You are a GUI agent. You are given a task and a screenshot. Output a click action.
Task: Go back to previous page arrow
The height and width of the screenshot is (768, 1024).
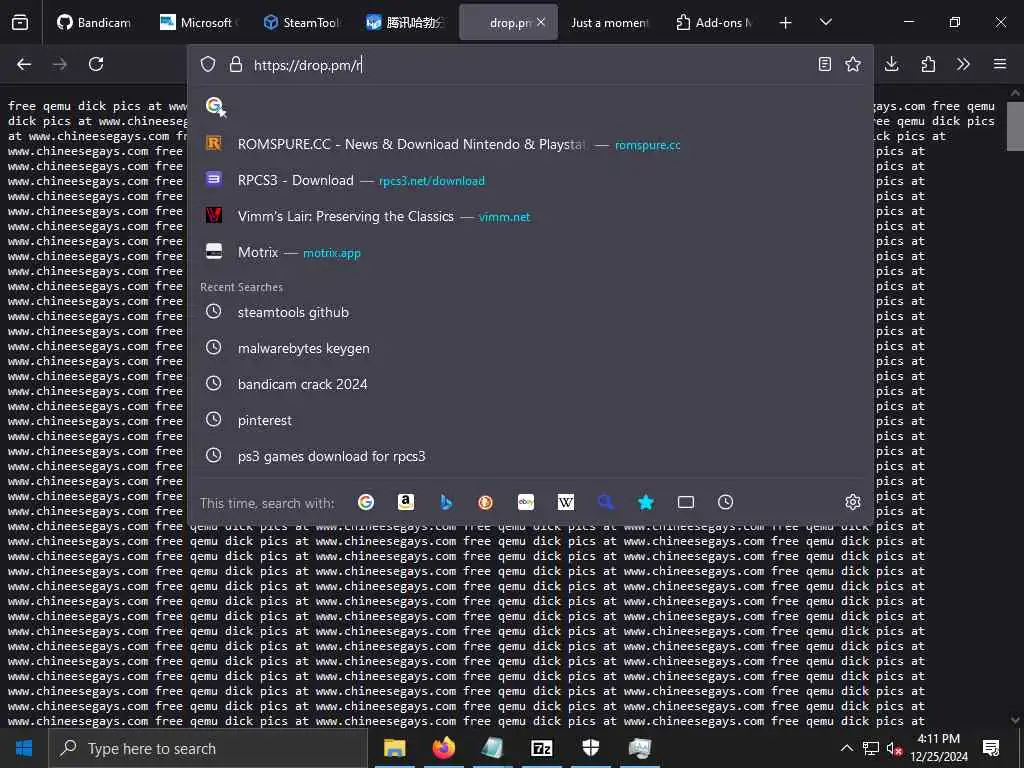pyautogui.click(x=24, y=64)
